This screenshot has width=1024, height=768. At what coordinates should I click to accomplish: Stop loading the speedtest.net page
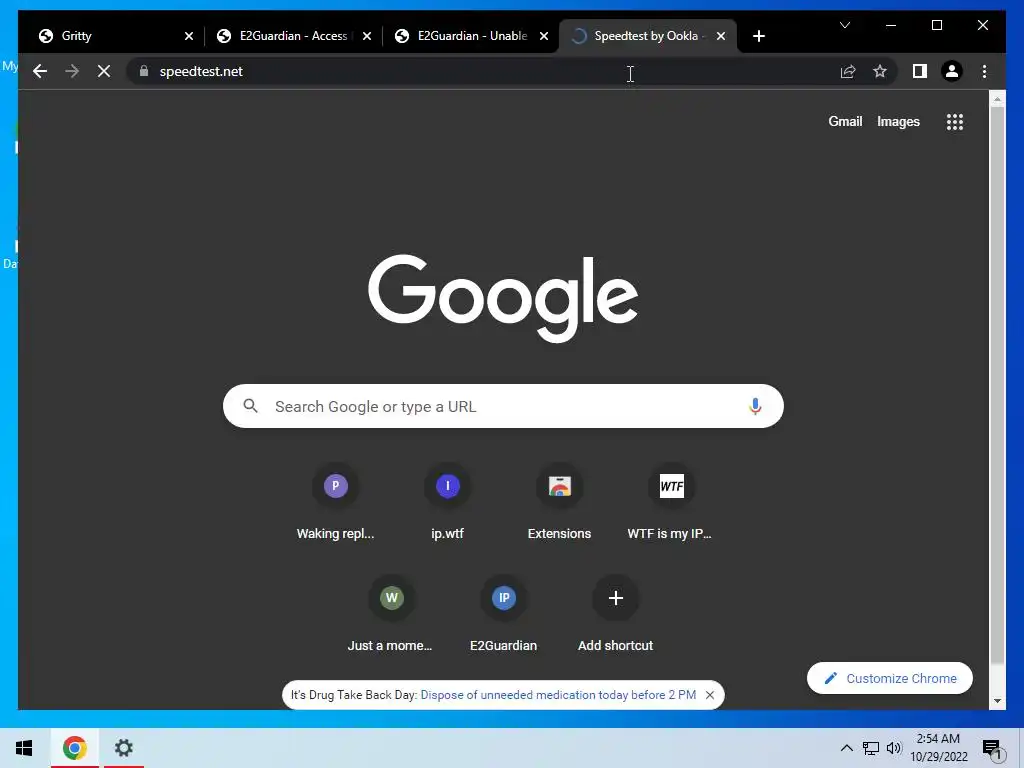pos(104,71)
